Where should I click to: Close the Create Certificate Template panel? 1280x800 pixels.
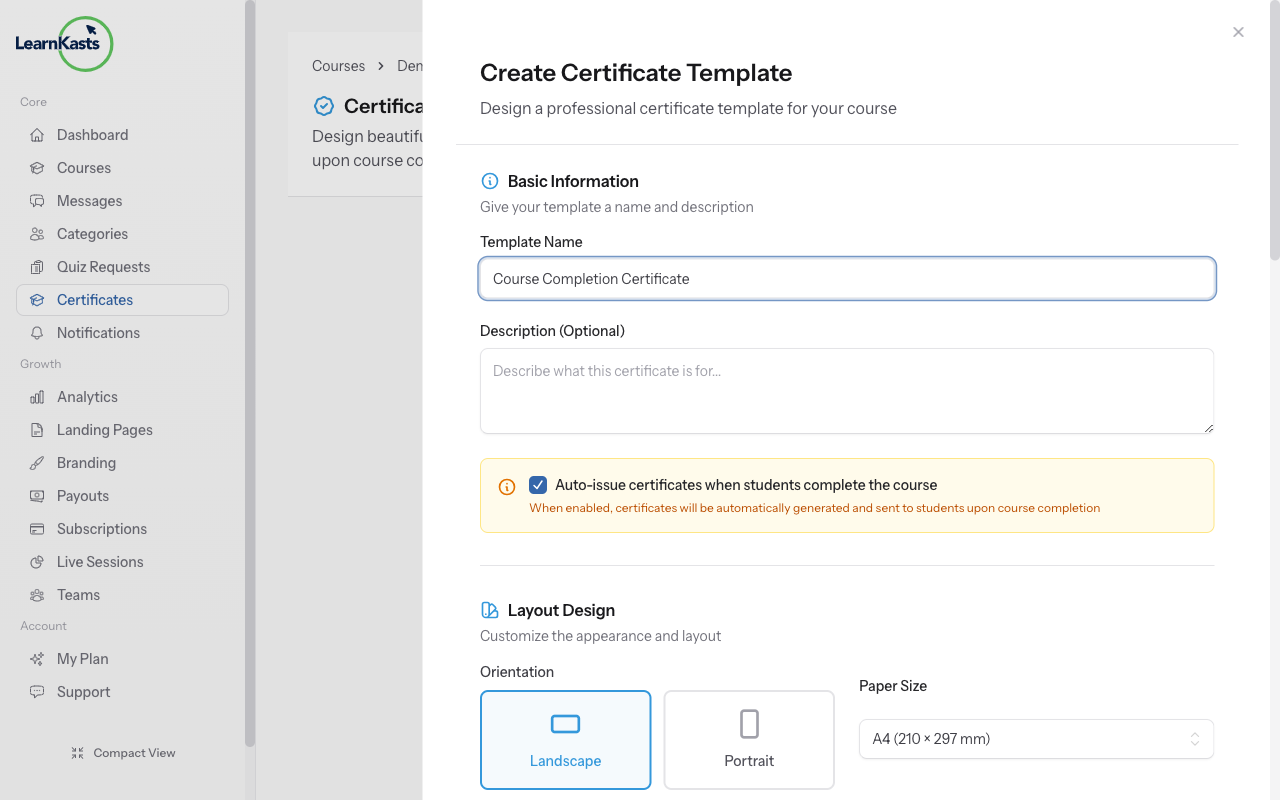click(1238, 32)
